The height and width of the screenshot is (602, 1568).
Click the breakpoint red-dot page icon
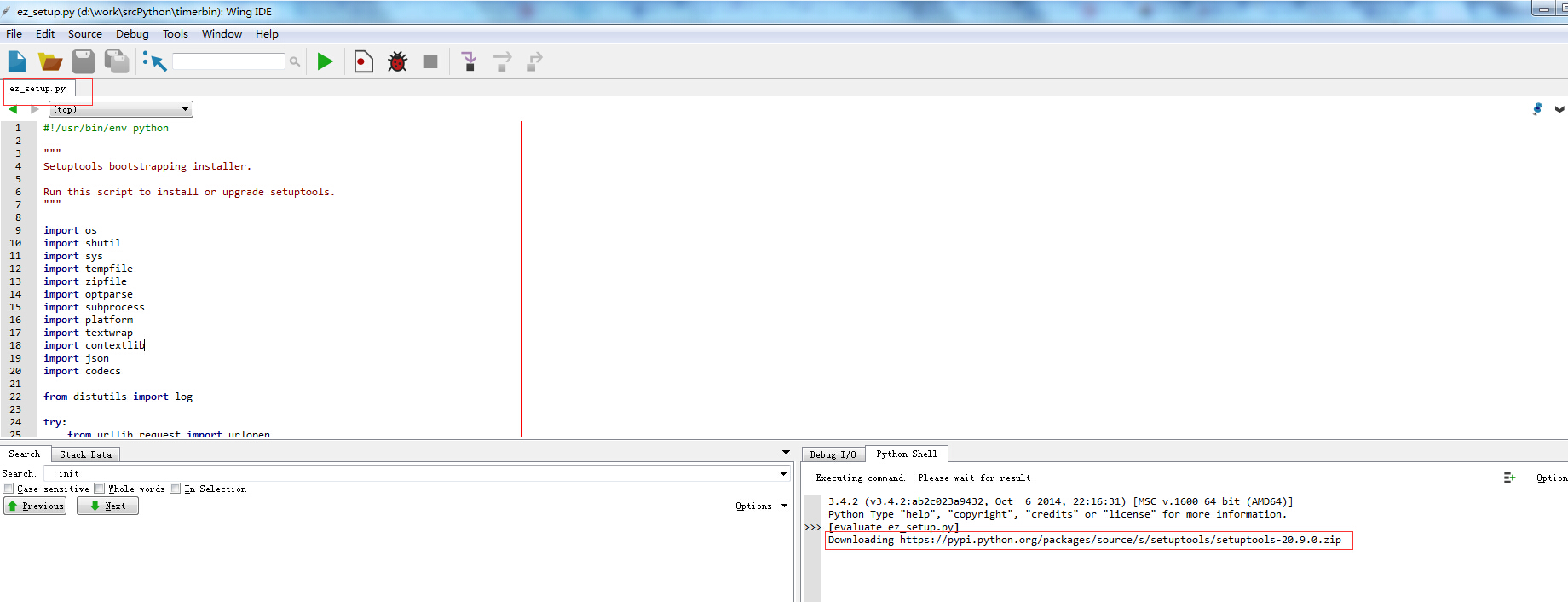coord(363,61)
